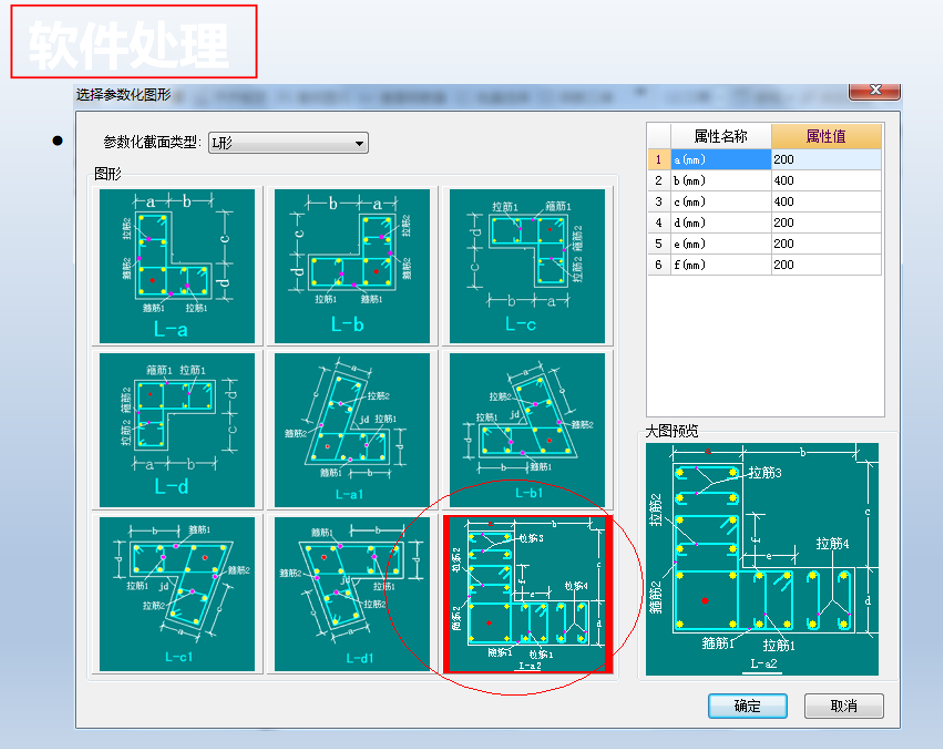Edit the c(mm) value cell 400
Image resolution: width=943 pixels, height=749 pixels.
[x=826, y=202]
